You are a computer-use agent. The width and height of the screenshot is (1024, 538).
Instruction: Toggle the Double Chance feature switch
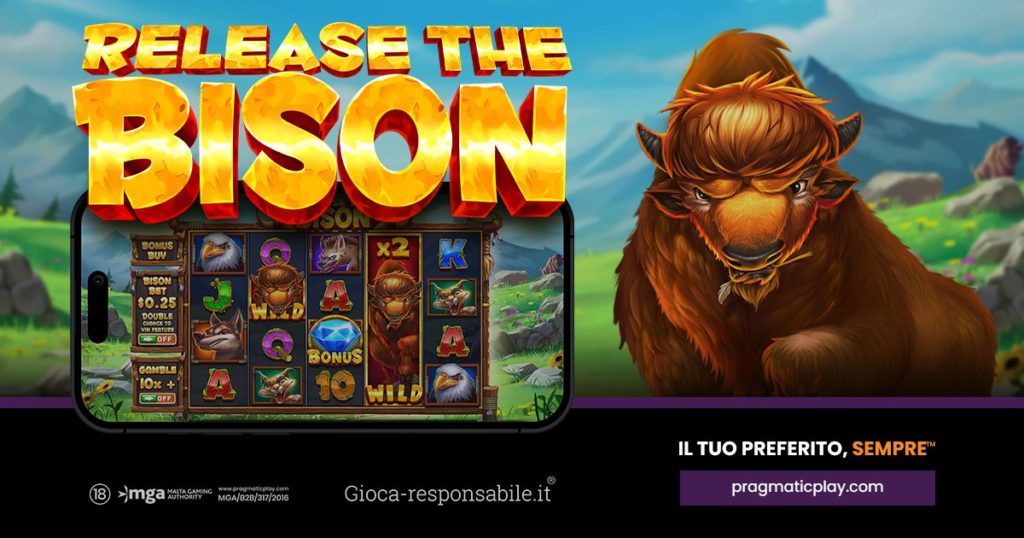point(157,340)
